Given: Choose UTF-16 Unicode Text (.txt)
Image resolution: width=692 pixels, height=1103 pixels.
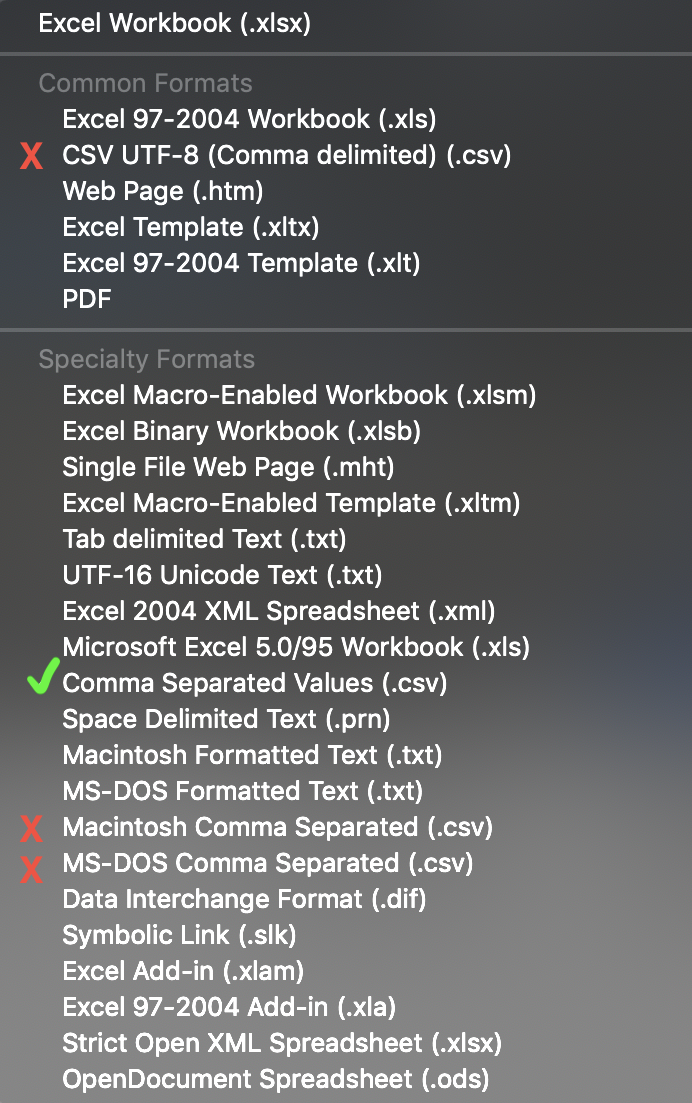Looking at the screenshot, I should click(222, 575).
